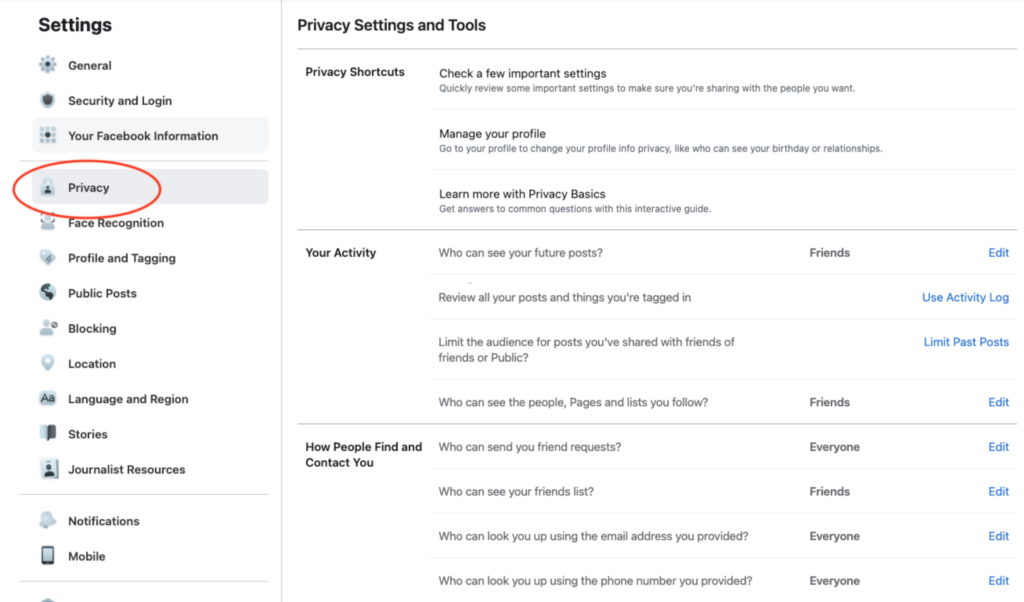The image size is (1024, 602).
Task: Click the Stories book icon
Action: coord(48,434)
